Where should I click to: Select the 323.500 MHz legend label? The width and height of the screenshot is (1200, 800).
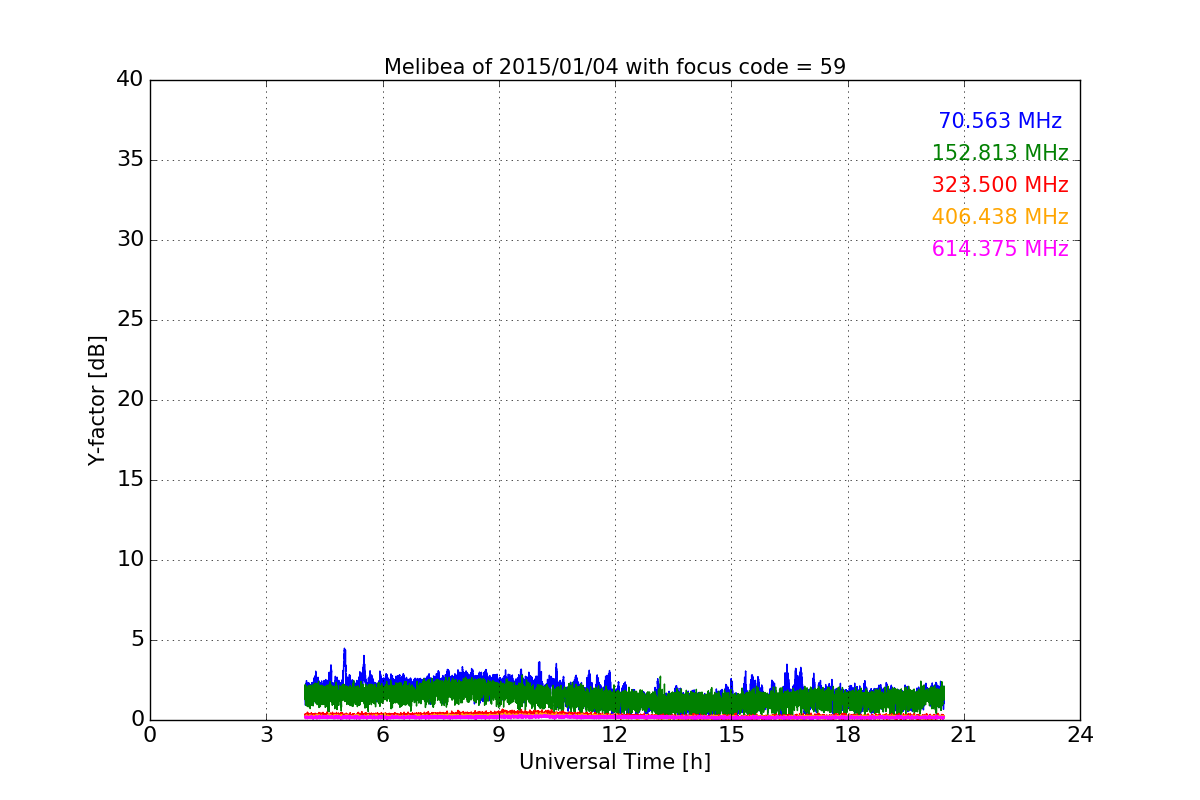(x=1000, y=185)
